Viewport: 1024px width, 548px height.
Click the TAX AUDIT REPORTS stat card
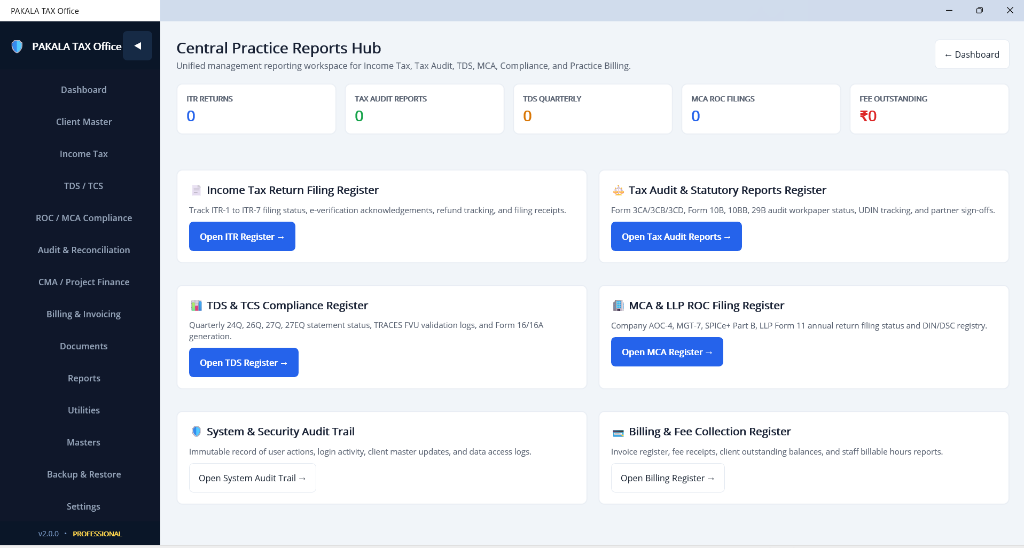pyautogui.click(x=424, y=109)
